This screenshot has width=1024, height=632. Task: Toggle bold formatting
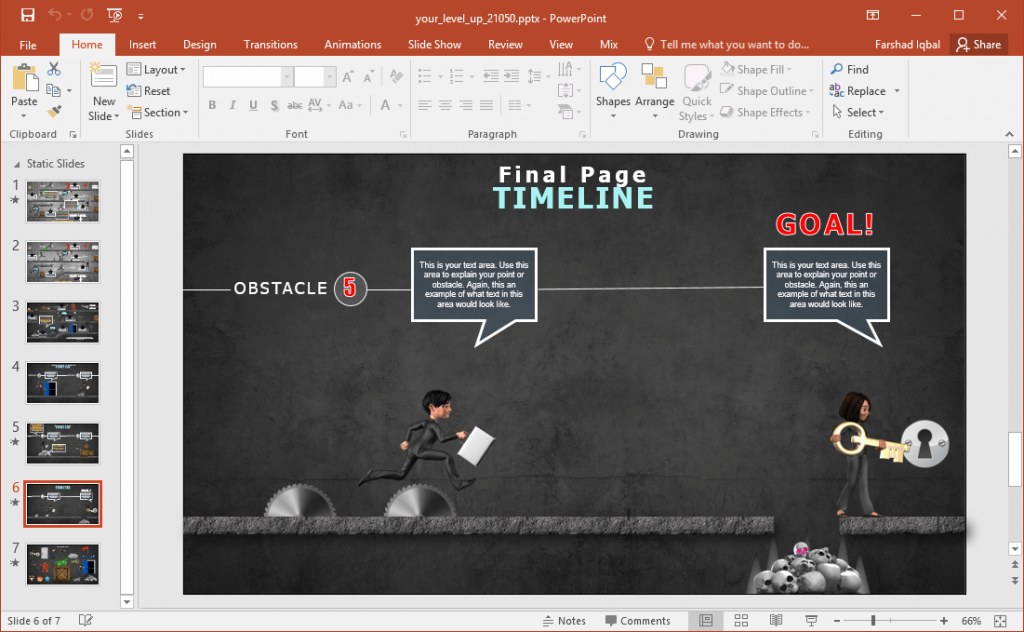click(212, 105)
